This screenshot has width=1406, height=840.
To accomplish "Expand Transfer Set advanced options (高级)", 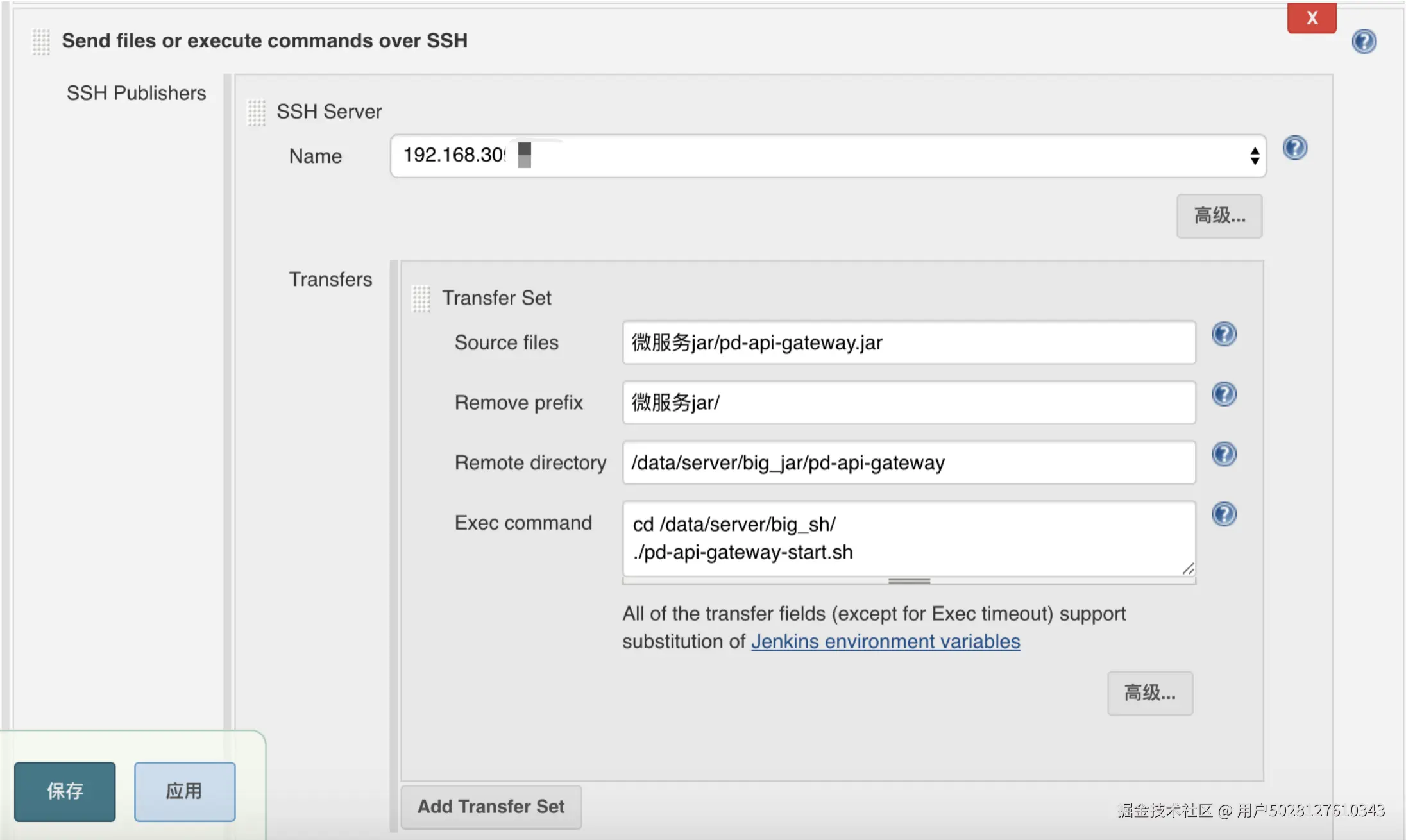I will click(1149, 693).
